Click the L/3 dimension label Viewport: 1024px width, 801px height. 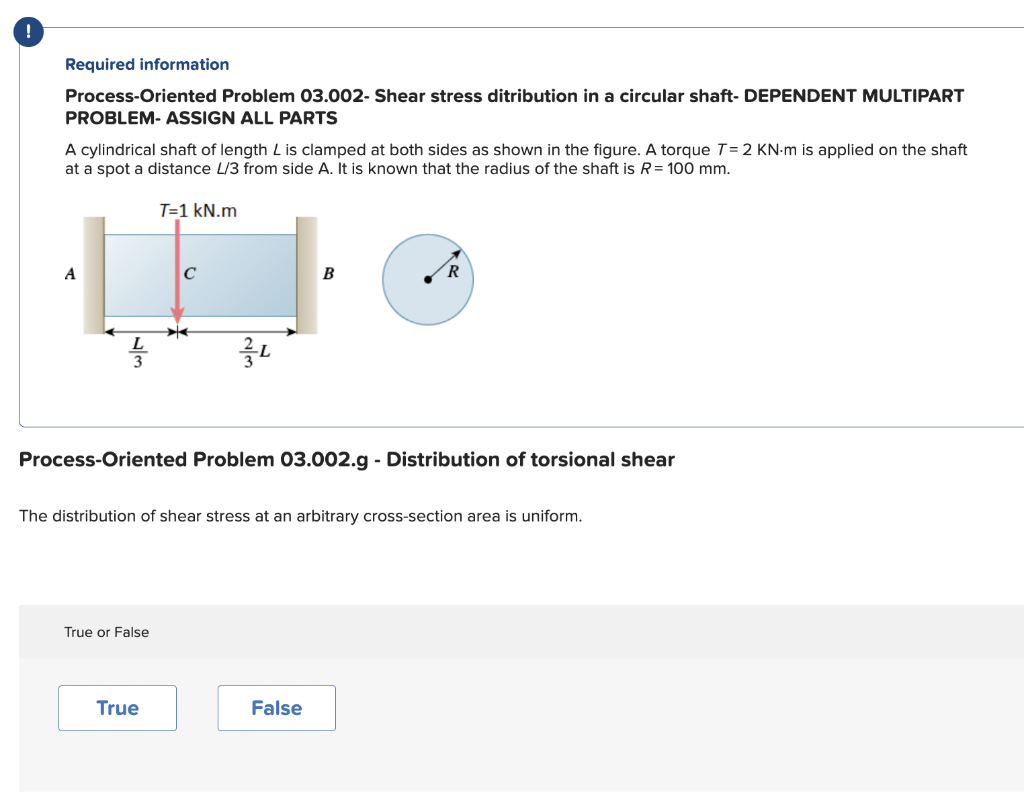(x=136, y=348)
